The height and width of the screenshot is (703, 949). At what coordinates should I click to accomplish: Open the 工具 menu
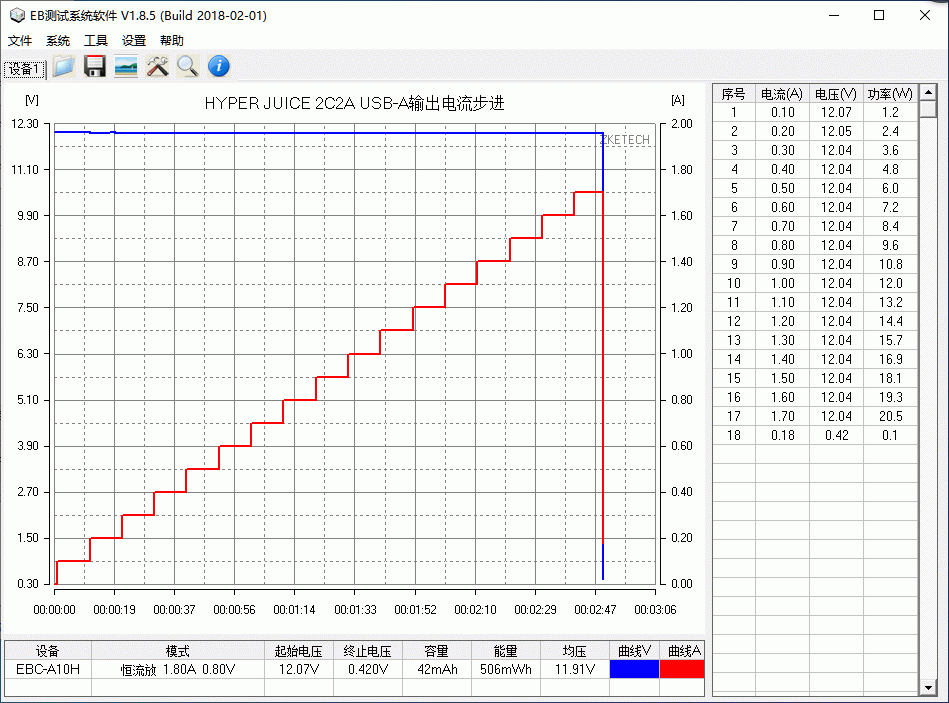click(x=96, y=41)
